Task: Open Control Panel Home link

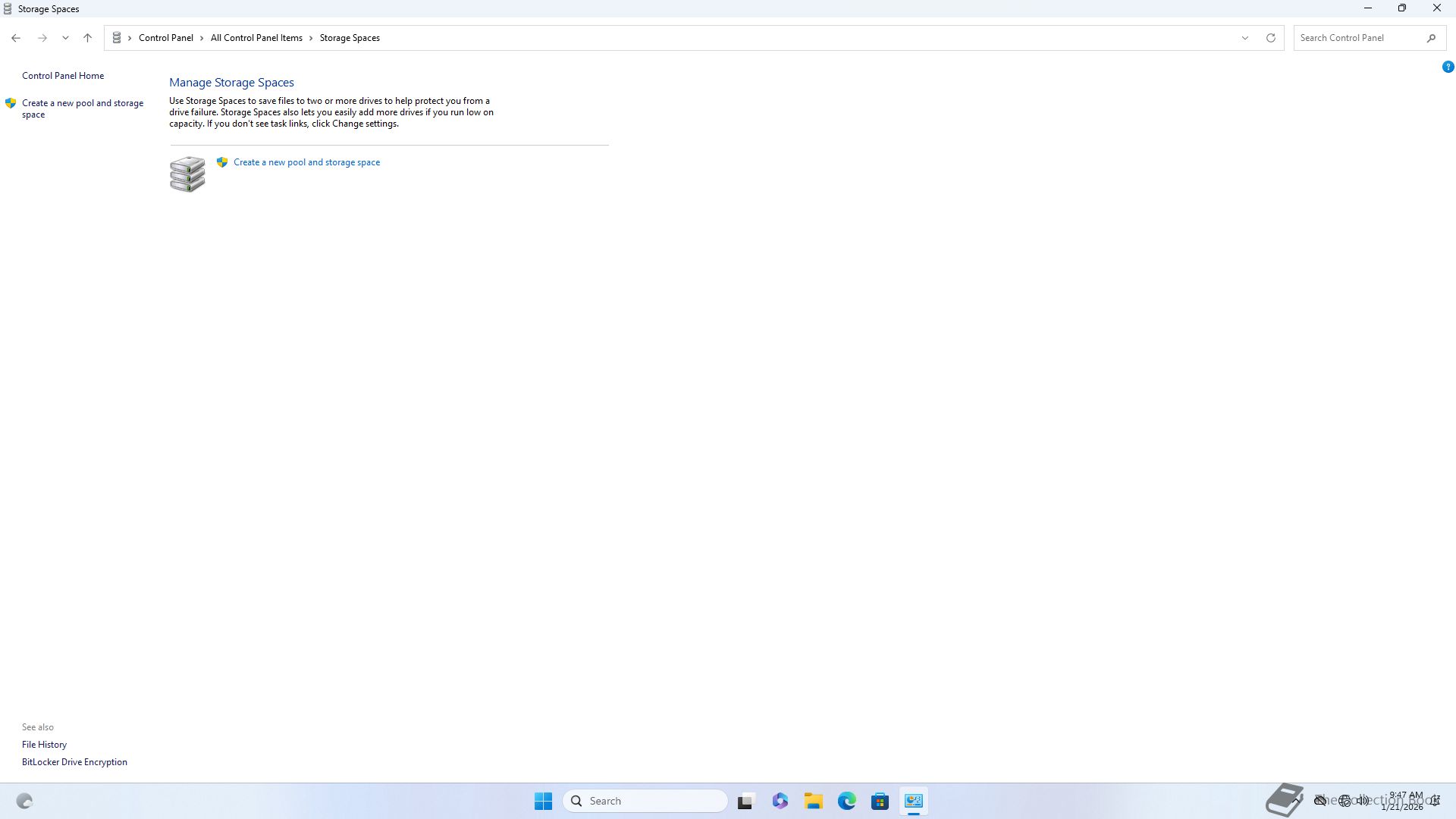Action: [63, 76]
